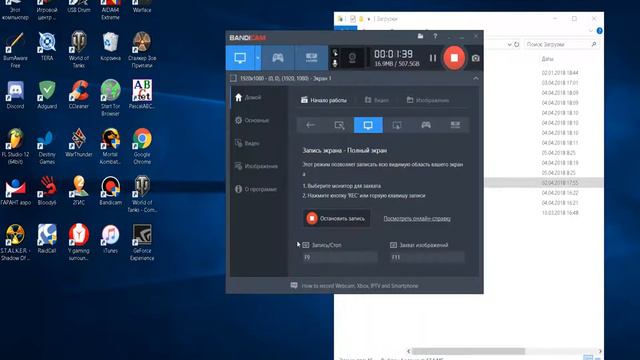Toggle Захват изображений hotkey checkbox

(x=393, y=245)
